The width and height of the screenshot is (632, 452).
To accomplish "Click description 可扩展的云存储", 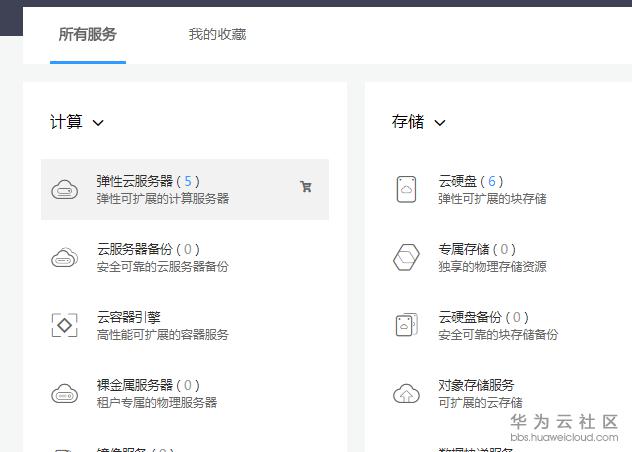I will pyautogui.click(x=480, y=402).
